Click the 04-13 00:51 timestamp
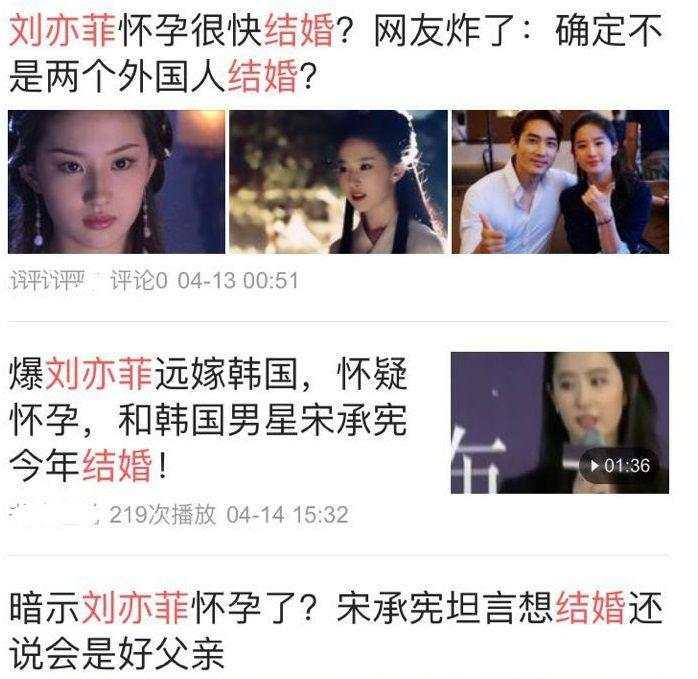This screenshot has height=679, width=698. pos(238,281)
